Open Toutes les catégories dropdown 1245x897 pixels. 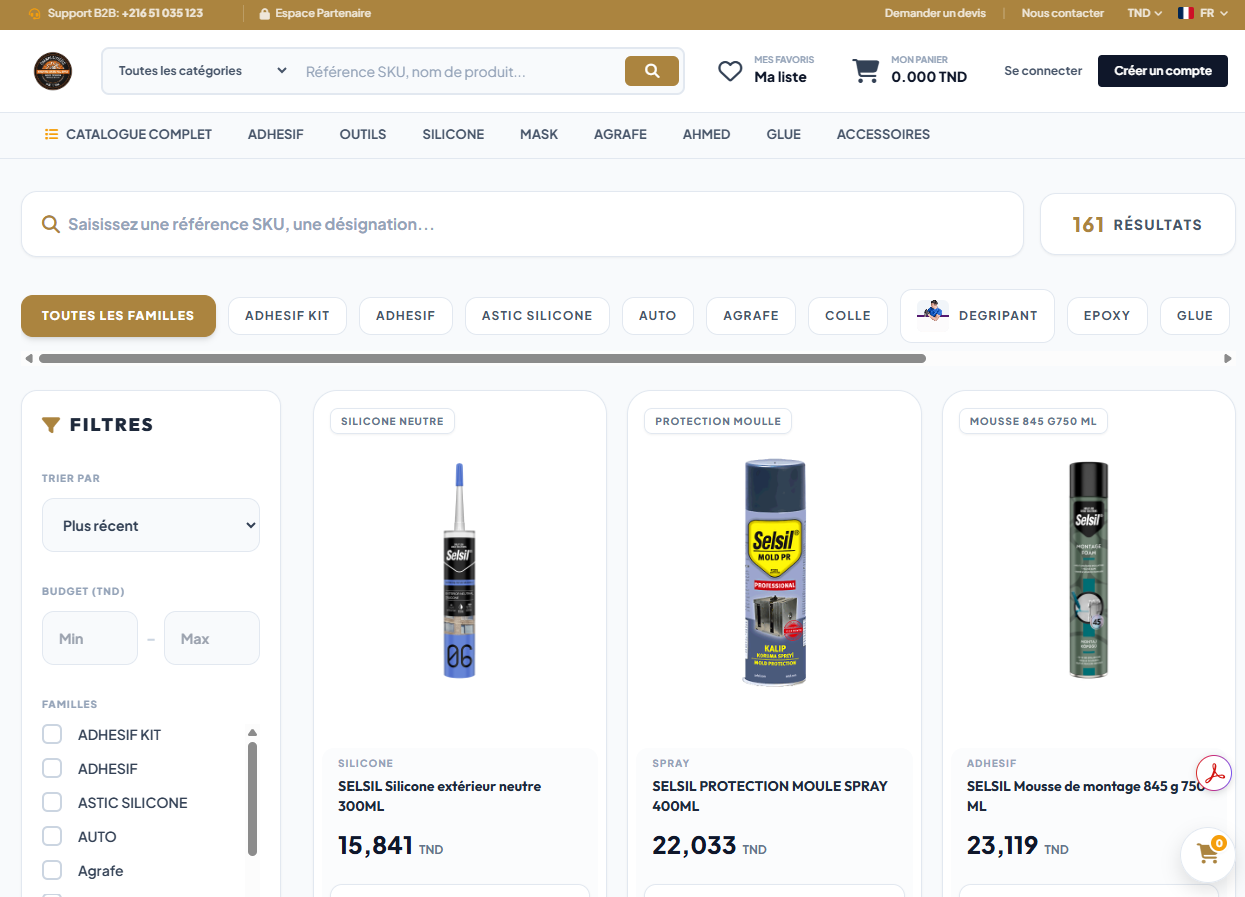[203, 71]
